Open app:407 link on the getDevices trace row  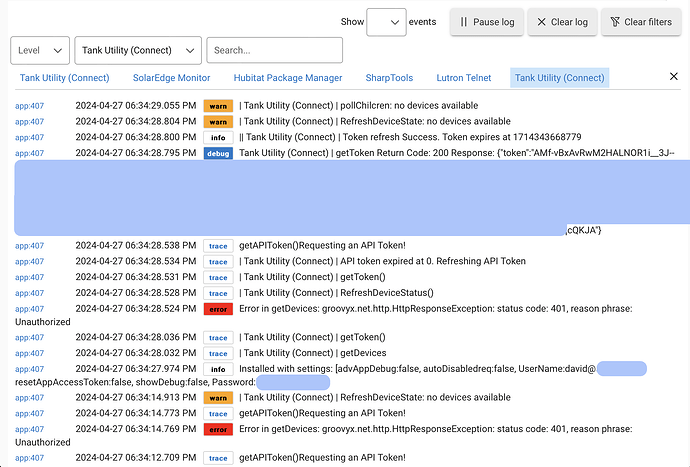click(29, 353)
